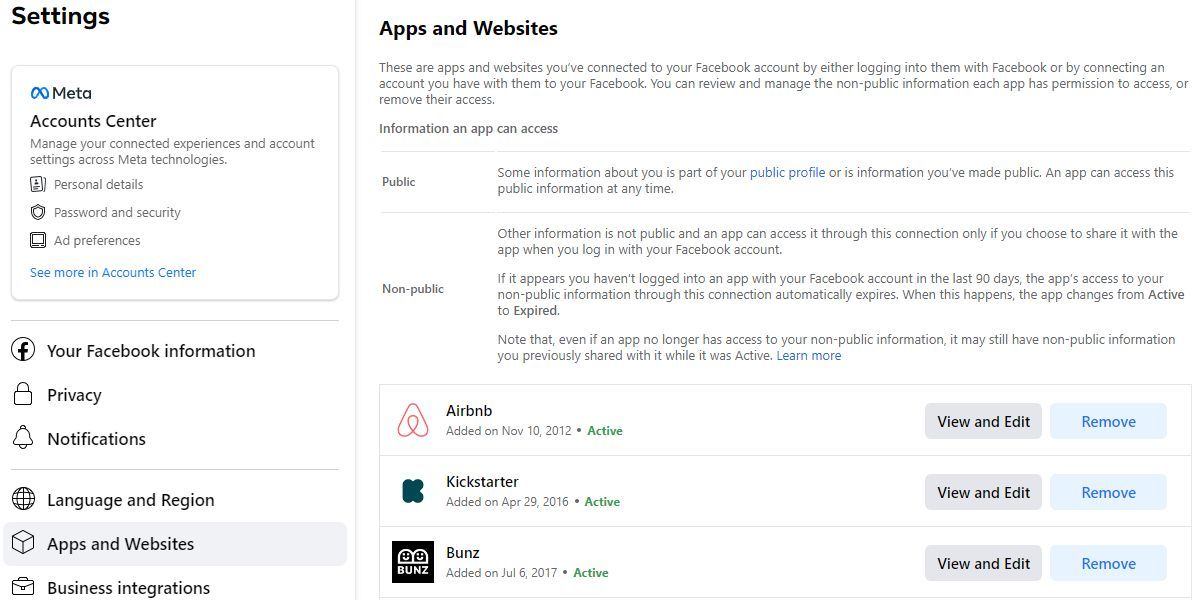Click the Personal details icon
The height and width of the screenshot is (600, 1200).
[x=39, y=184]
